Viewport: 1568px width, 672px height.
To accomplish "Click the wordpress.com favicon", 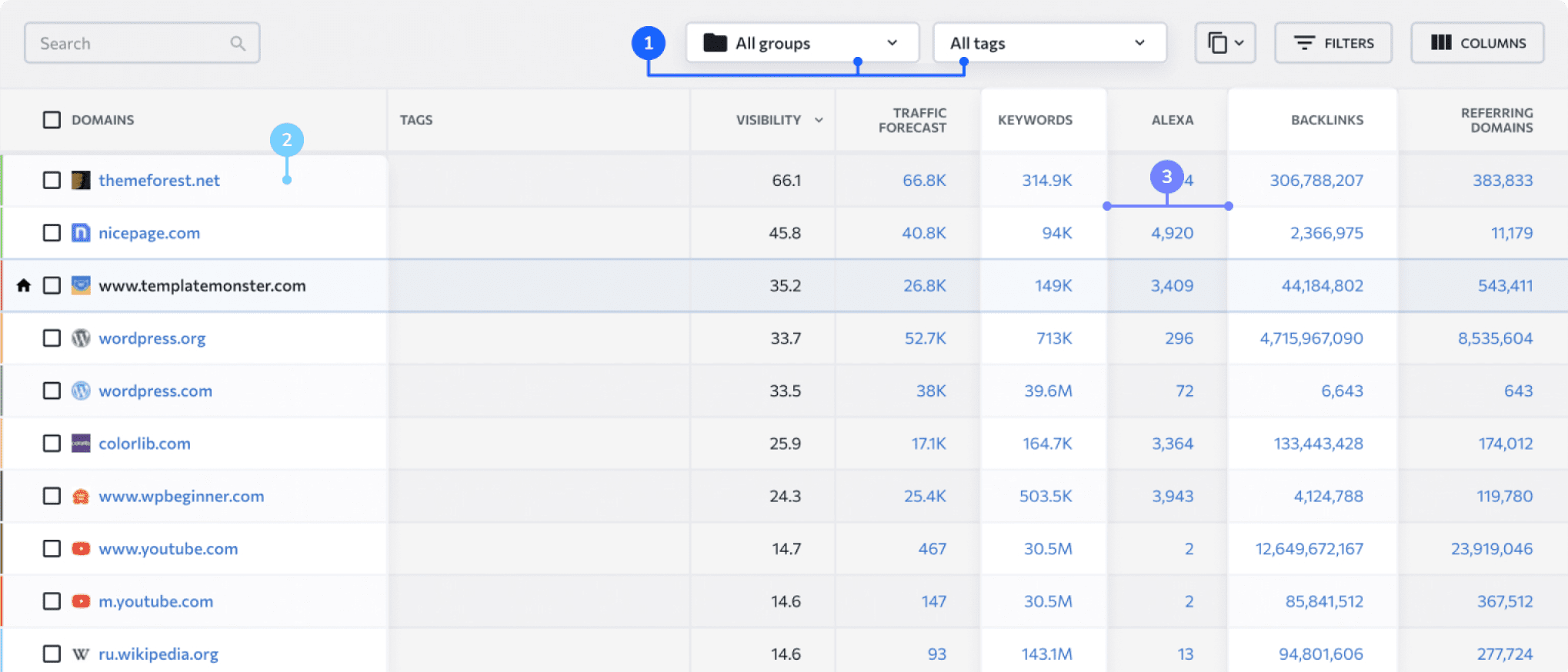I will click(81, 391).
